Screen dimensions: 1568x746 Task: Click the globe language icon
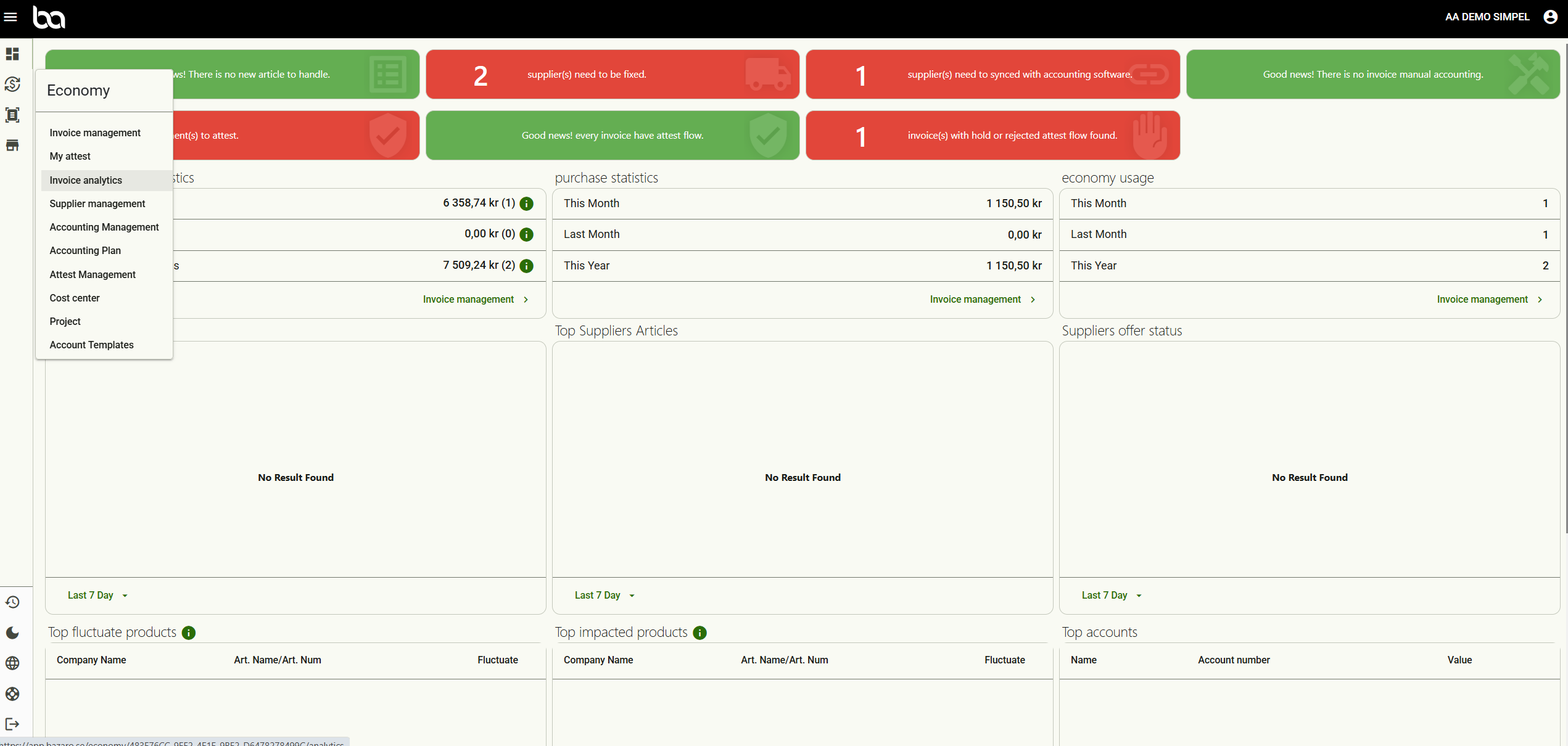point(12,663)
